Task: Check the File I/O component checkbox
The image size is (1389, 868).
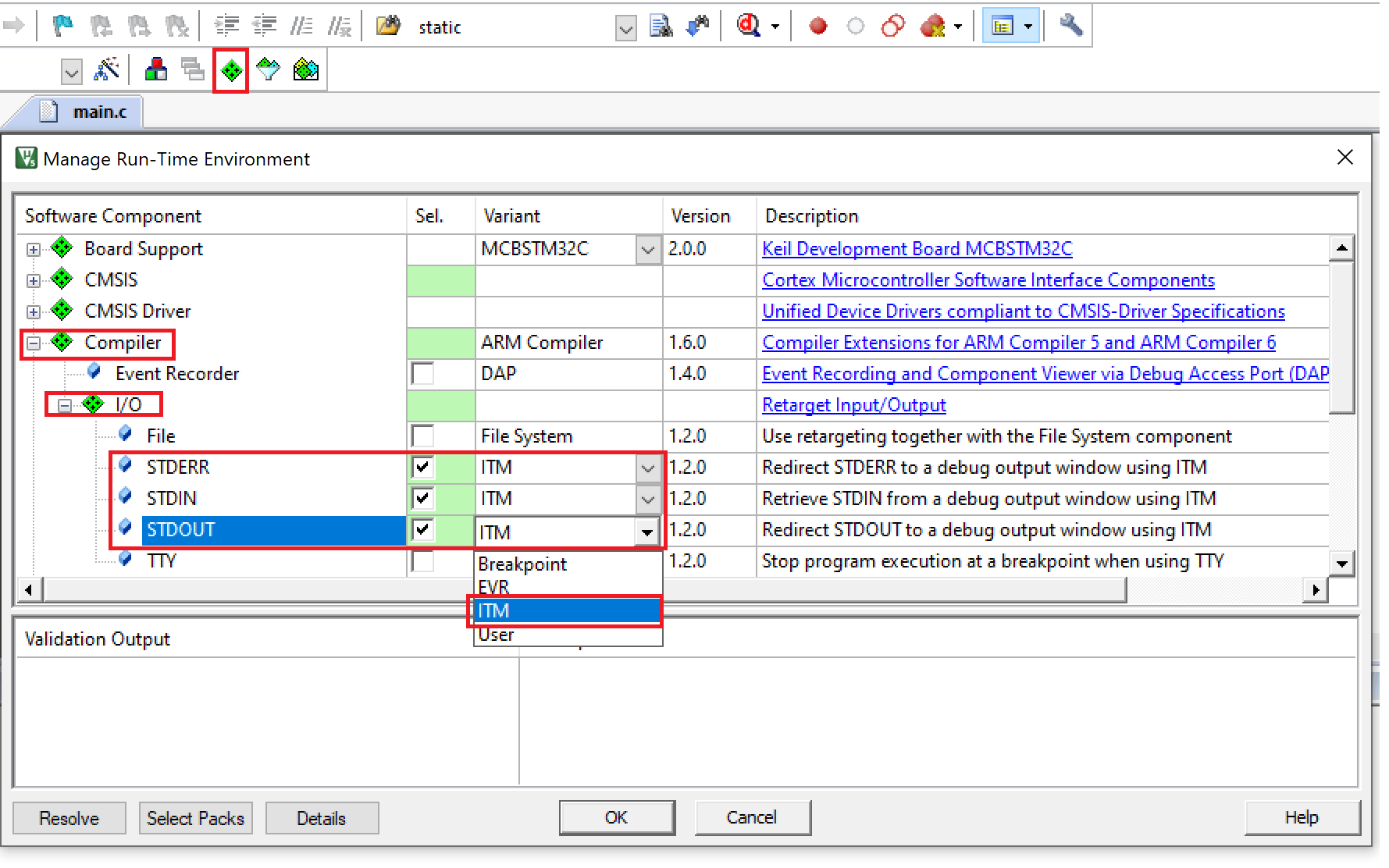Action: click(x=422, y=436)
